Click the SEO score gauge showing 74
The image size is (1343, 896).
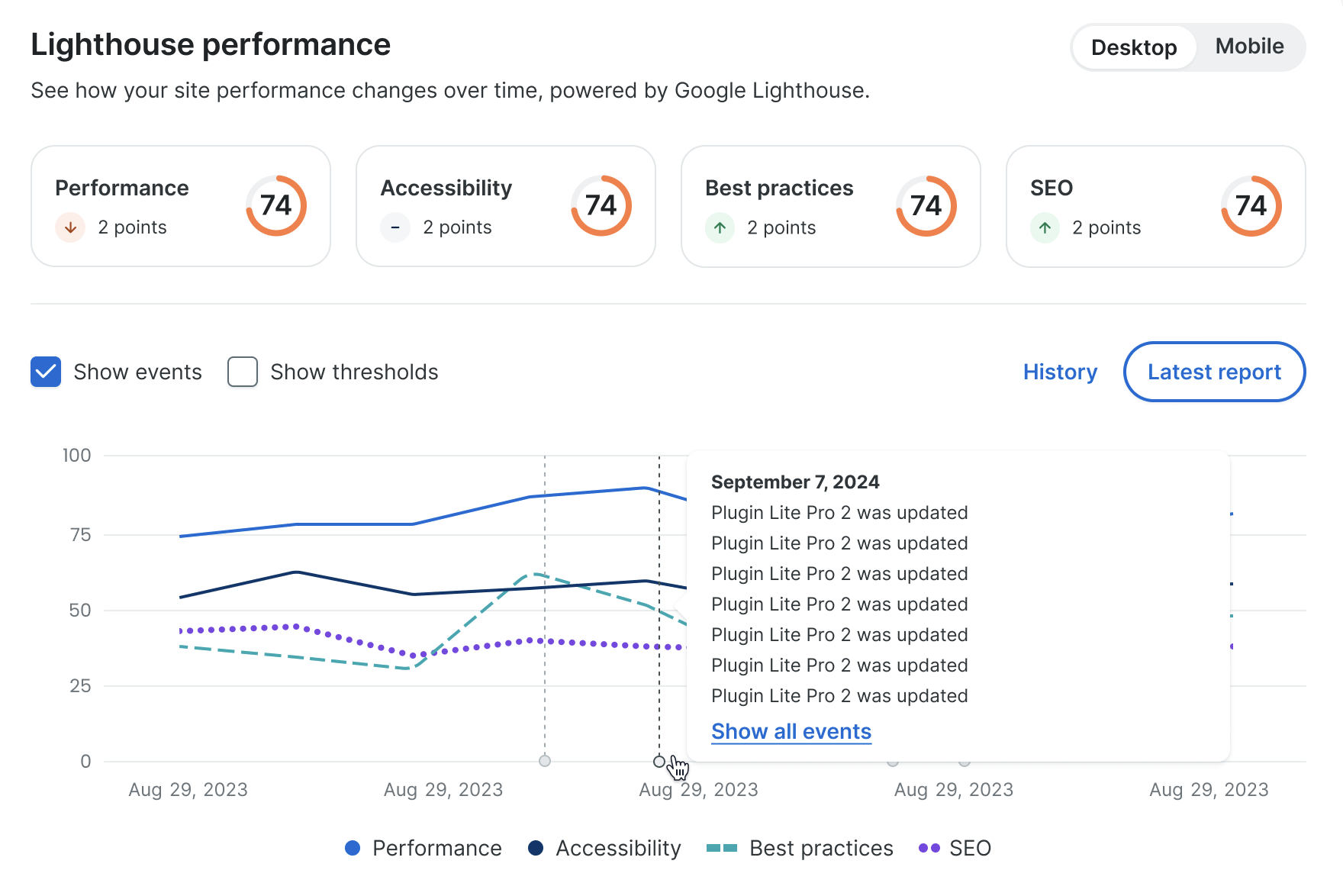1250,205
